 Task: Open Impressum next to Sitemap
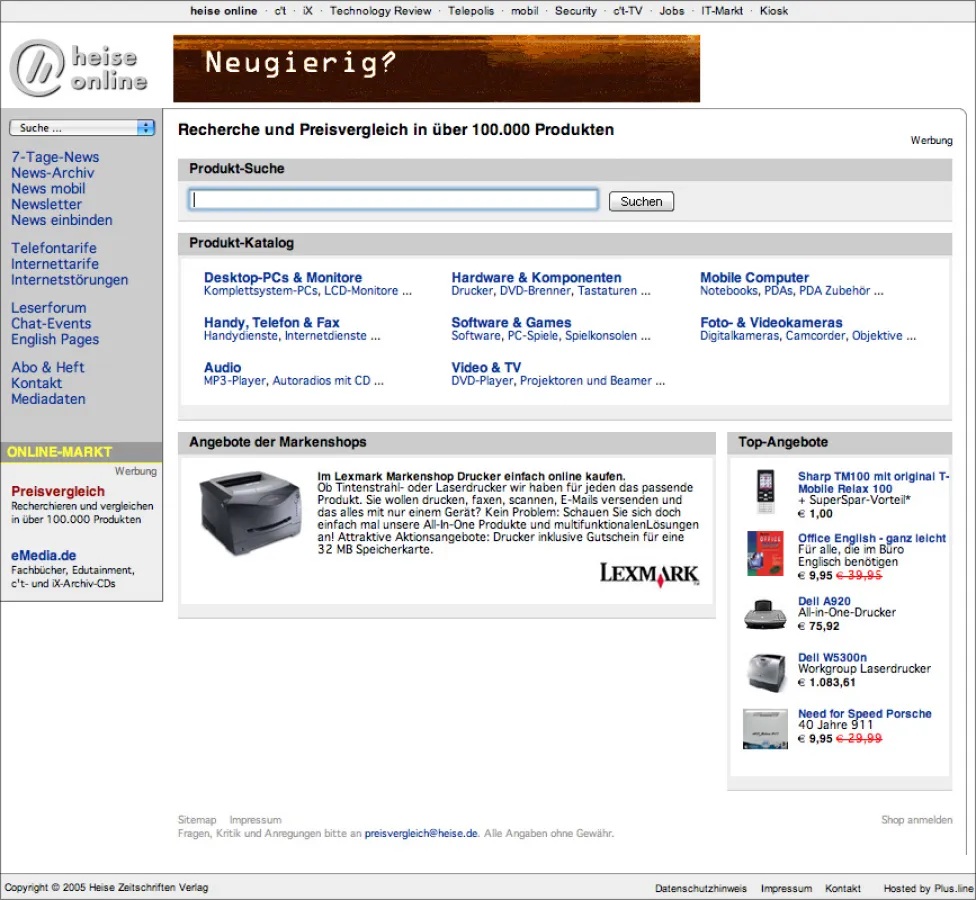[x=255, y=820]
